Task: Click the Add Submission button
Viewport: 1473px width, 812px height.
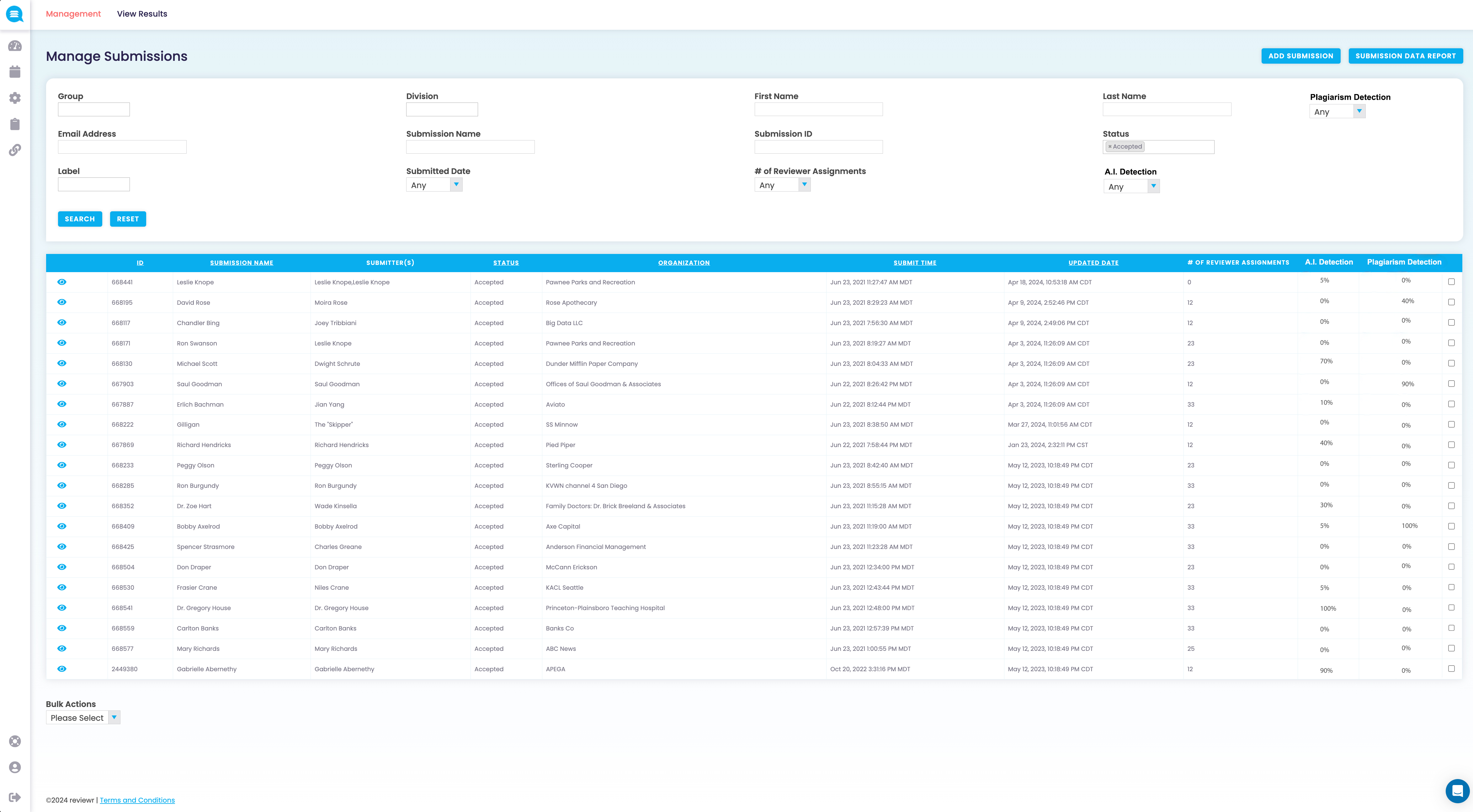Action: tap(1300, 56)
